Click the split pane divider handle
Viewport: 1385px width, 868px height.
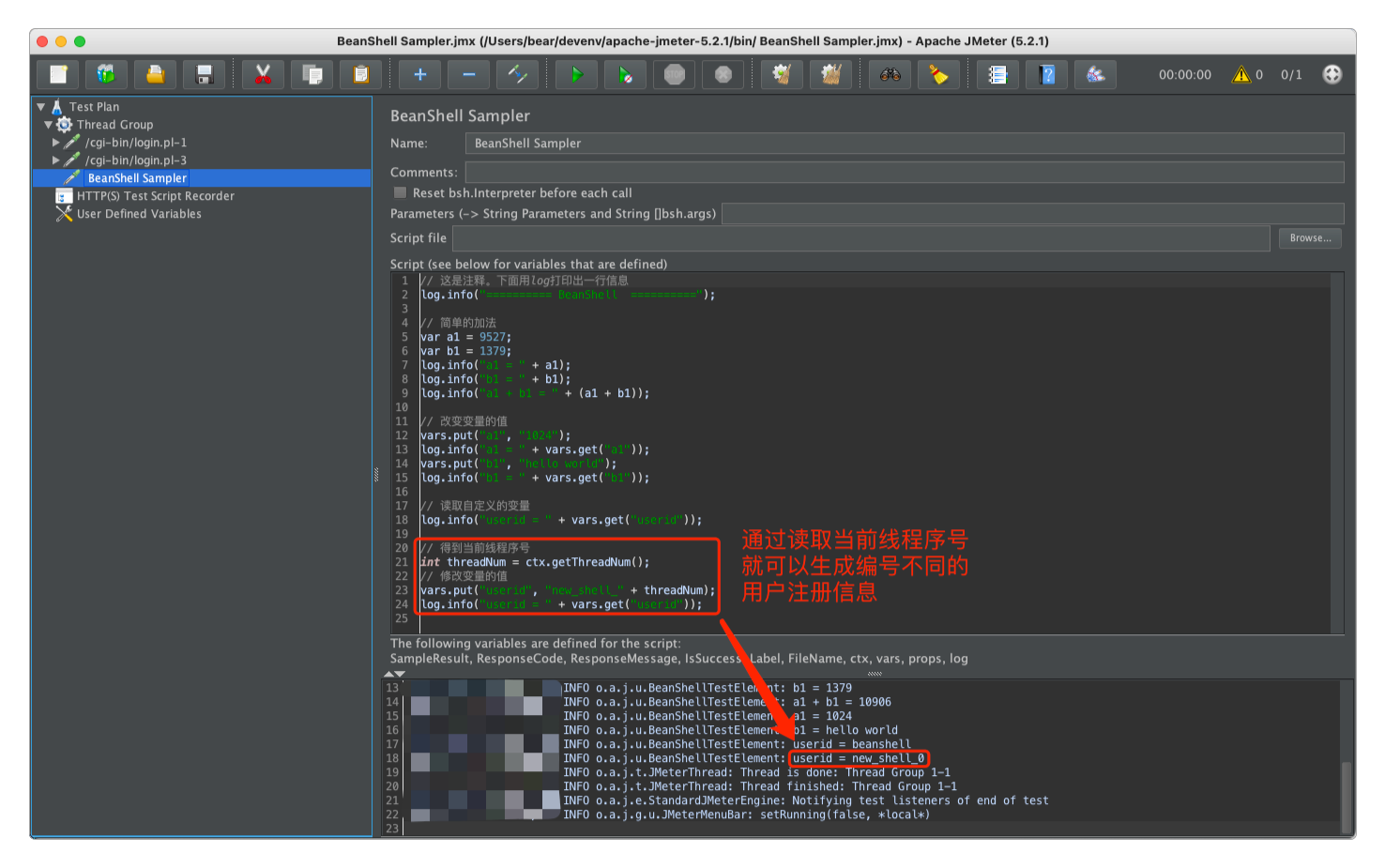click(376, 475)
